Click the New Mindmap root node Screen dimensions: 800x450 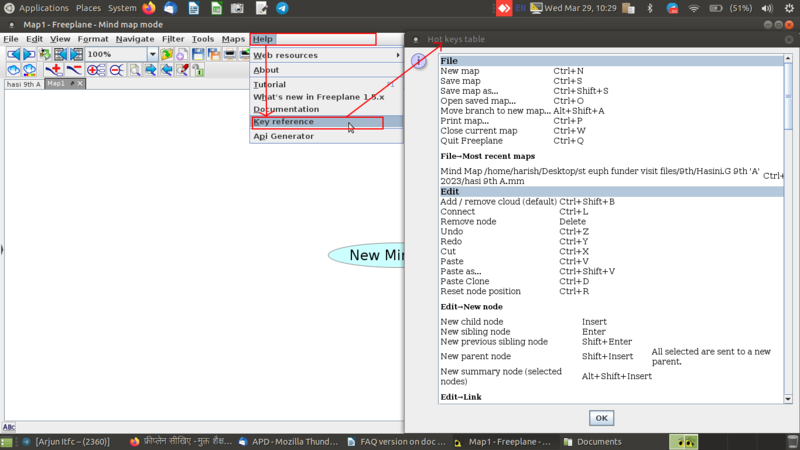click(366, 255)
